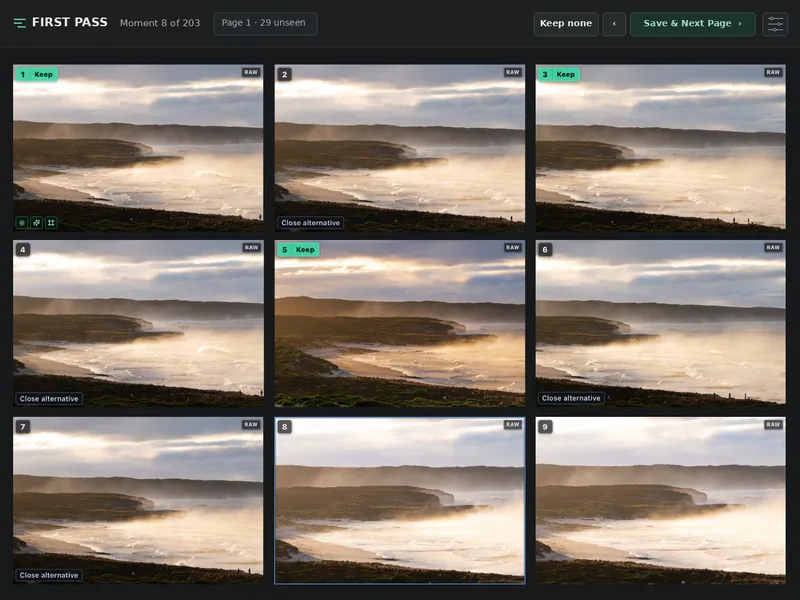Screen dimensions: 800x600
Task: Open the view settings sliders icon
Action: point(775,24)
